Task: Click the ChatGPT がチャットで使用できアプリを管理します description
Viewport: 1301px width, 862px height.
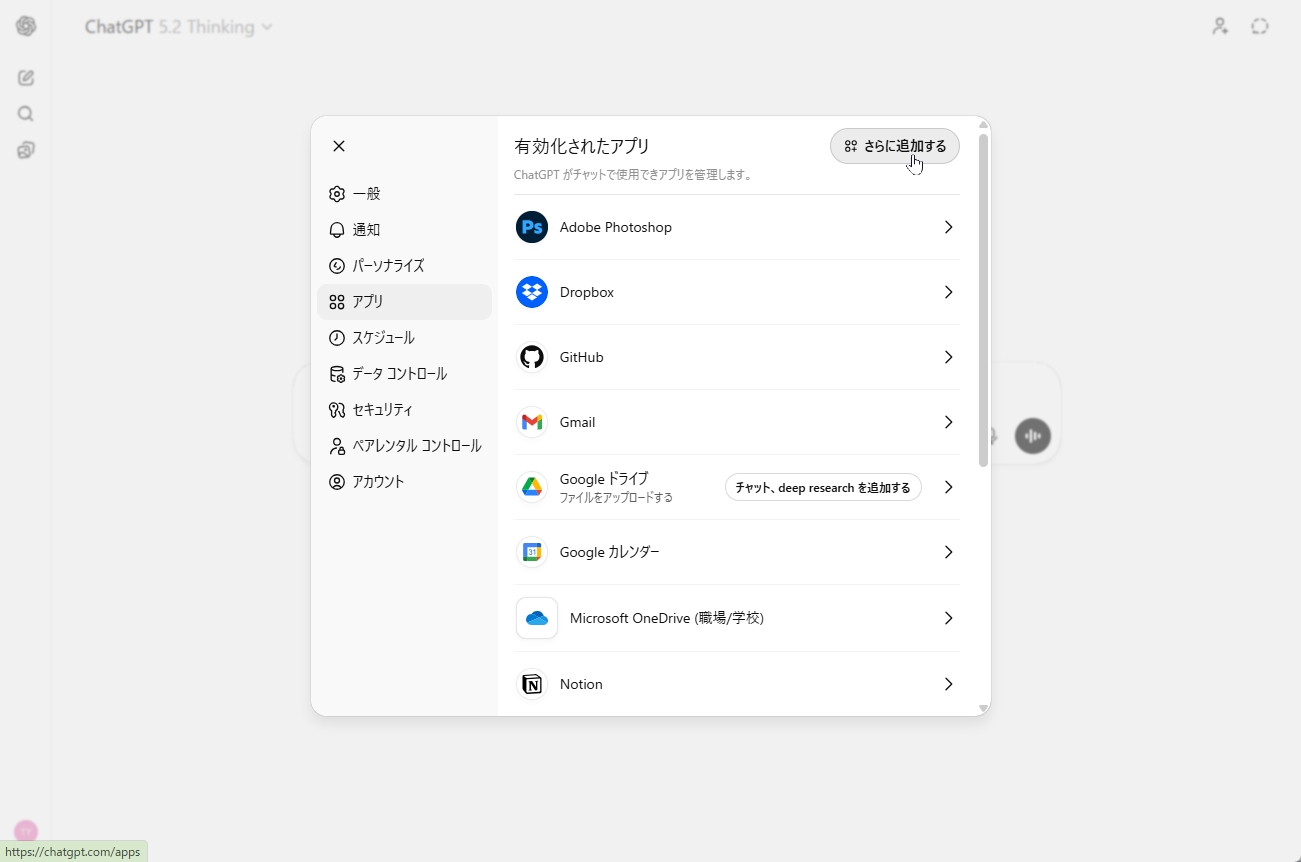Action: [x=632, y=175]
